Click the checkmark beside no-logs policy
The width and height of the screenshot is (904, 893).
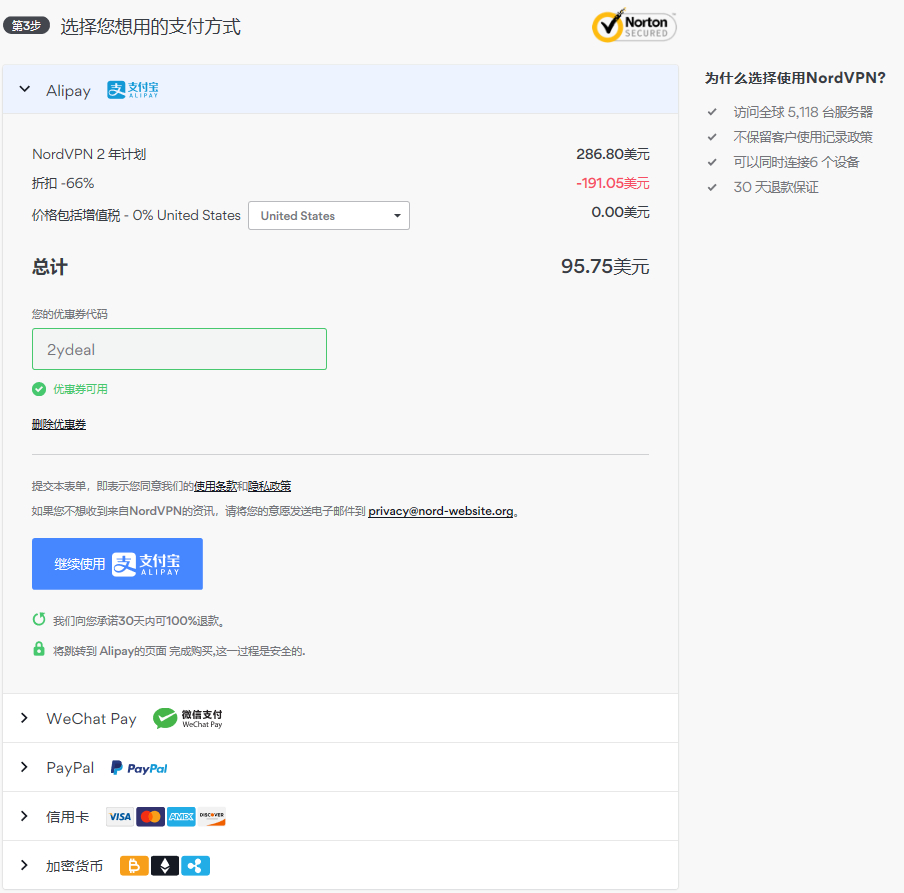[x=713, y=137]
